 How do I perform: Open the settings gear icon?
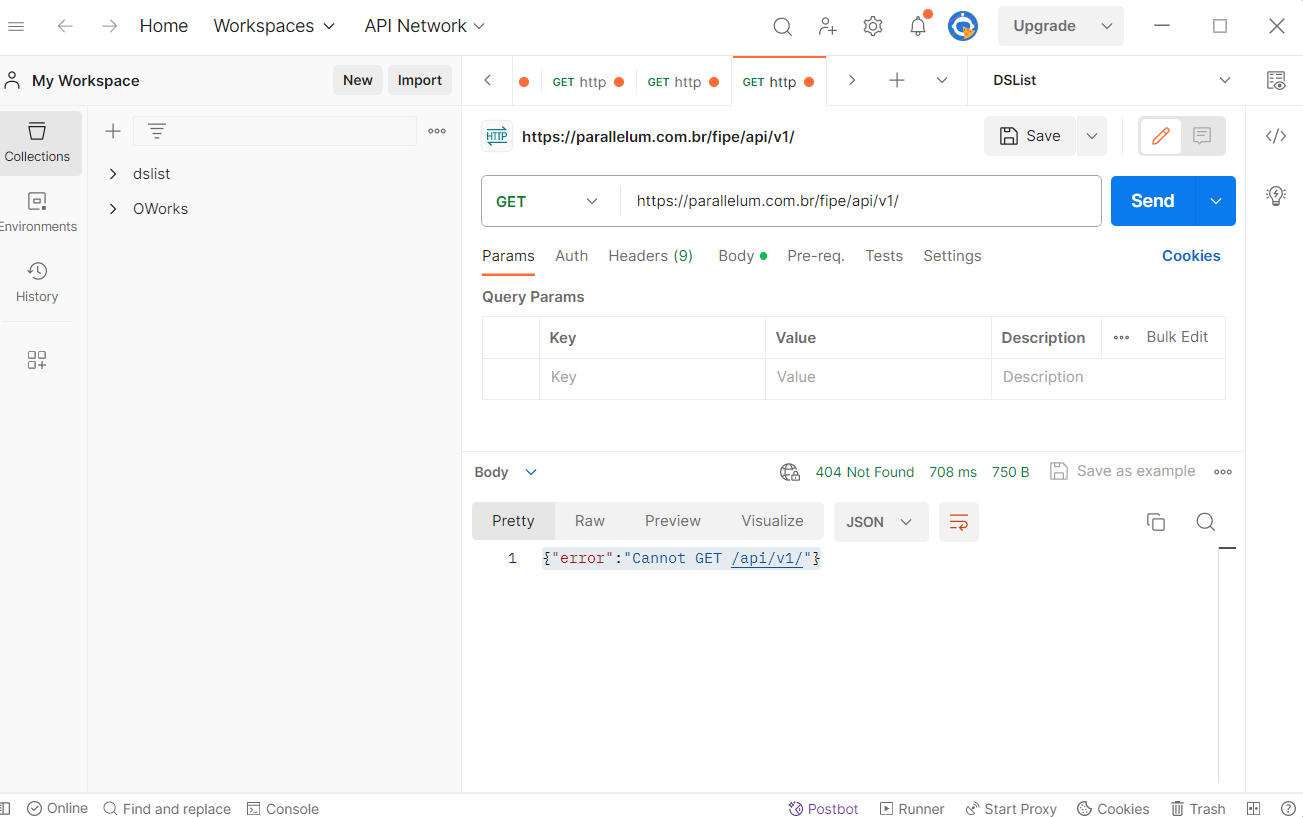[873, 26]
